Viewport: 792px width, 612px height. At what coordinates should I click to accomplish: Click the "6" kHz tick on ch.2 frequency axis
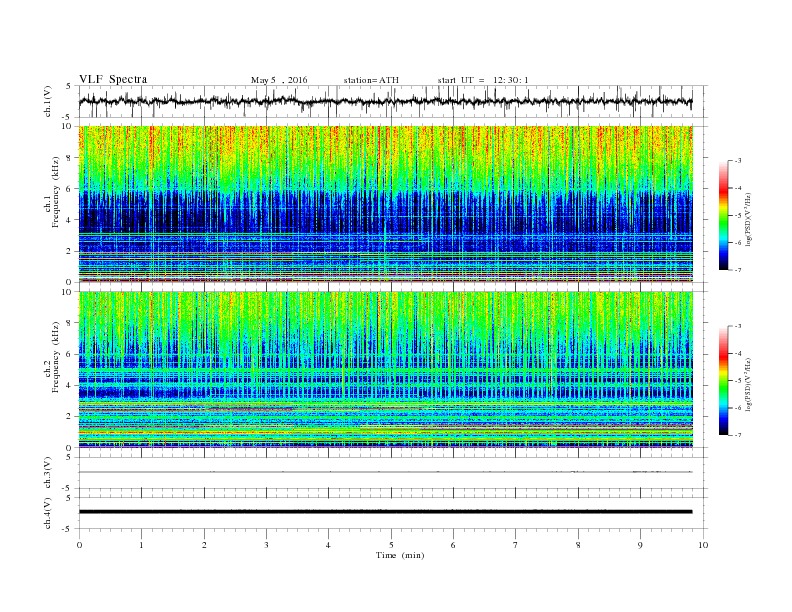click(70, 354)
